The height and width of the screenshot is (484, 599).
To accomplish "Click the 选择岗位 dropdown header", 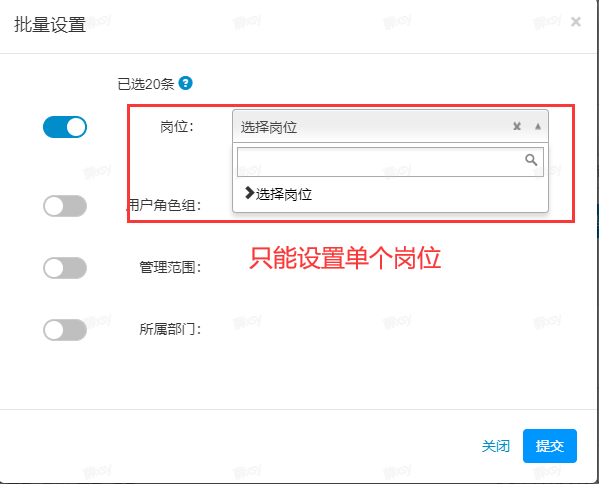I will coord(390,126).
